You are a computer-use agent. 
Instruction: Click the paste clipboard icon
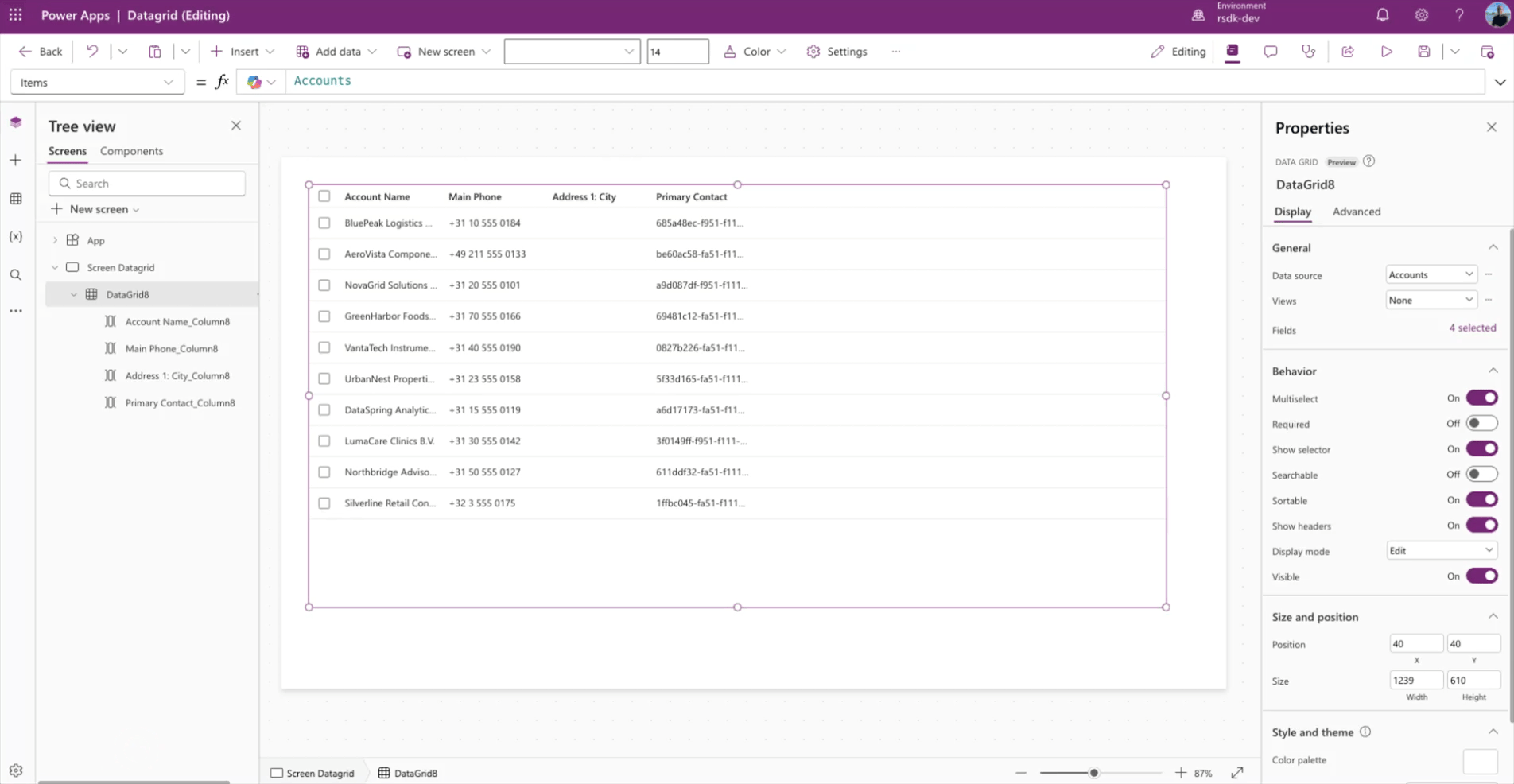[155, 52]
